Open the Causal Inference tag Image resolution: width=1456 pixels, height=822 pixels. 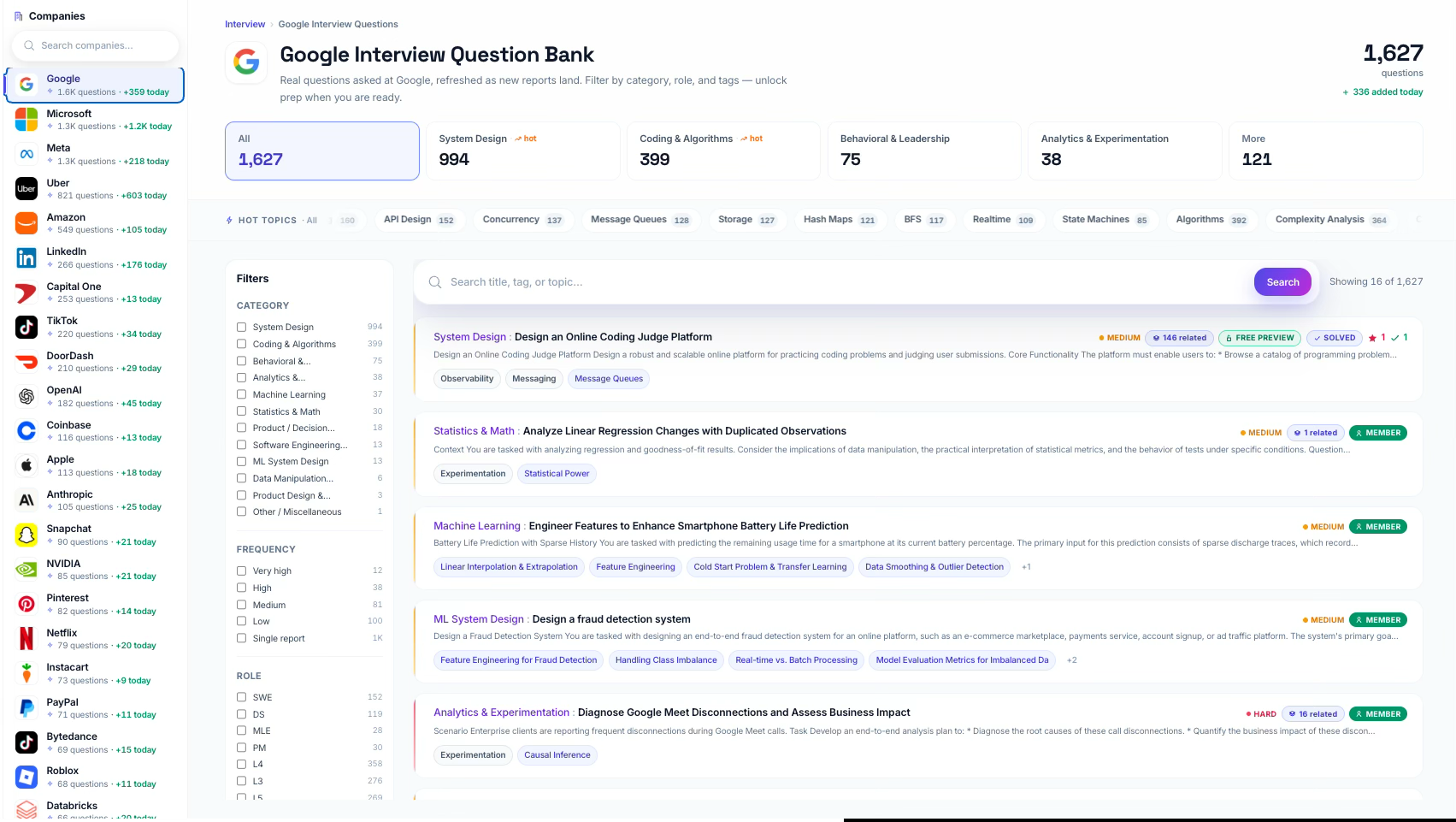(557, 755)
